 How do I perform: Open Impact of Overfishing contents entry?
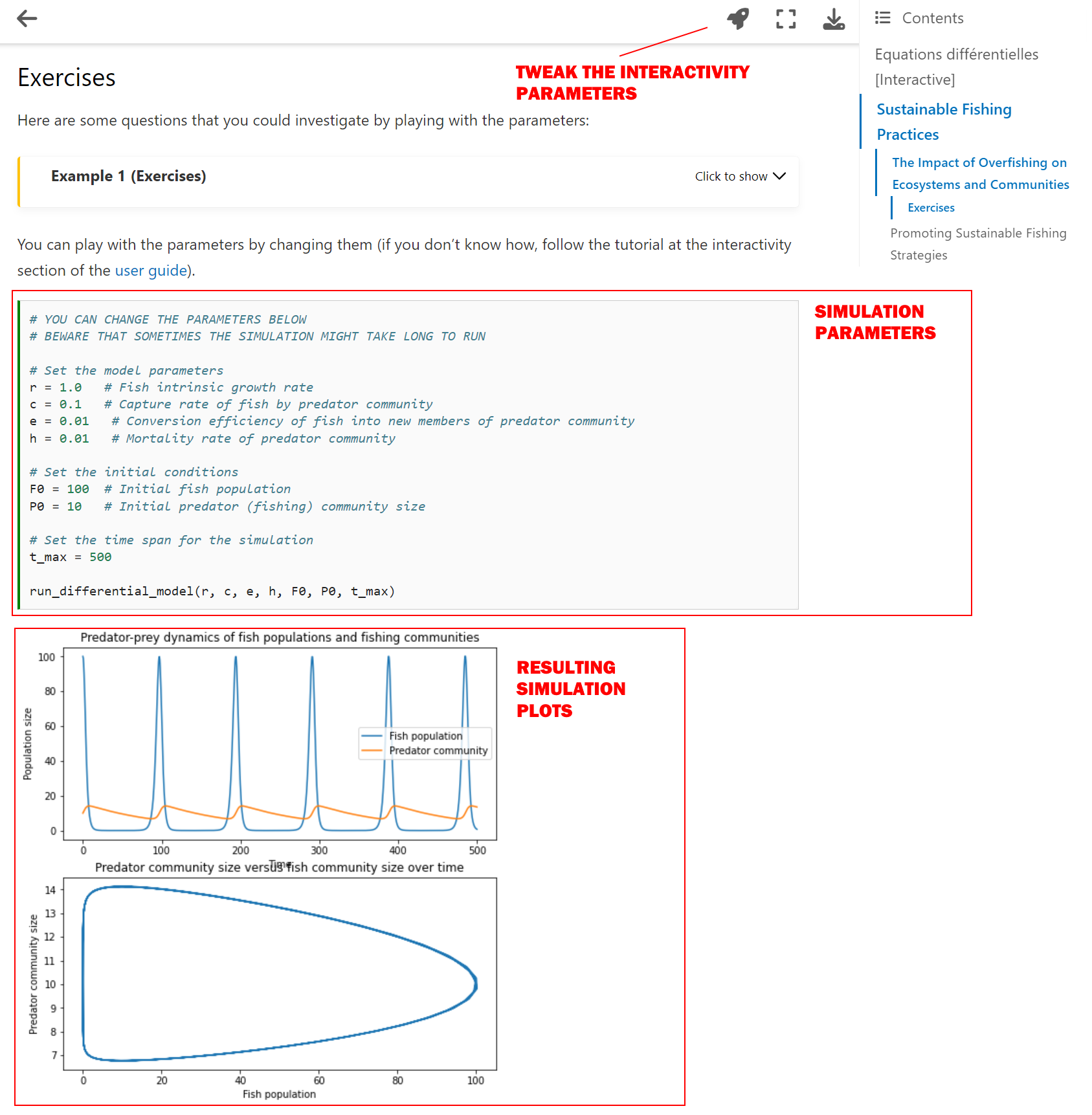click(x=979, y=173)
